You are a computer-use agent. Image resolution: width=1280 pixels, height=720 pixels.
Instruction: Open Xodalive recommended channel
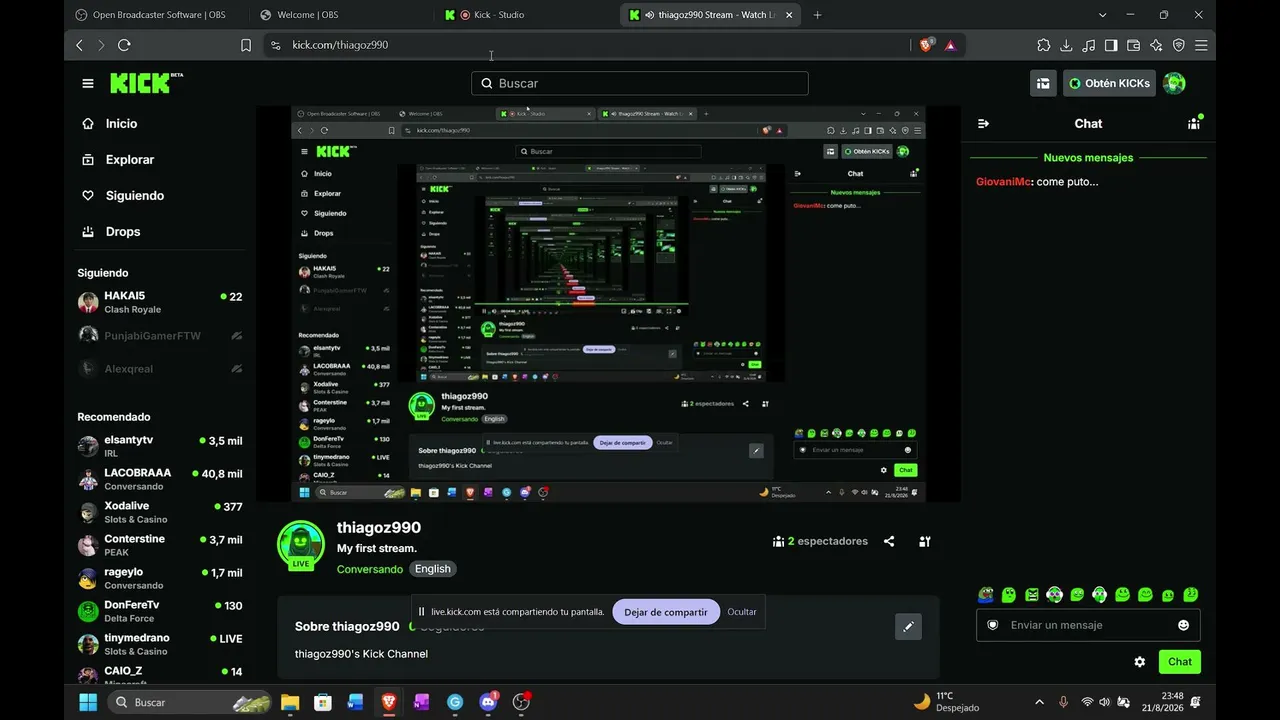[160, 512]
